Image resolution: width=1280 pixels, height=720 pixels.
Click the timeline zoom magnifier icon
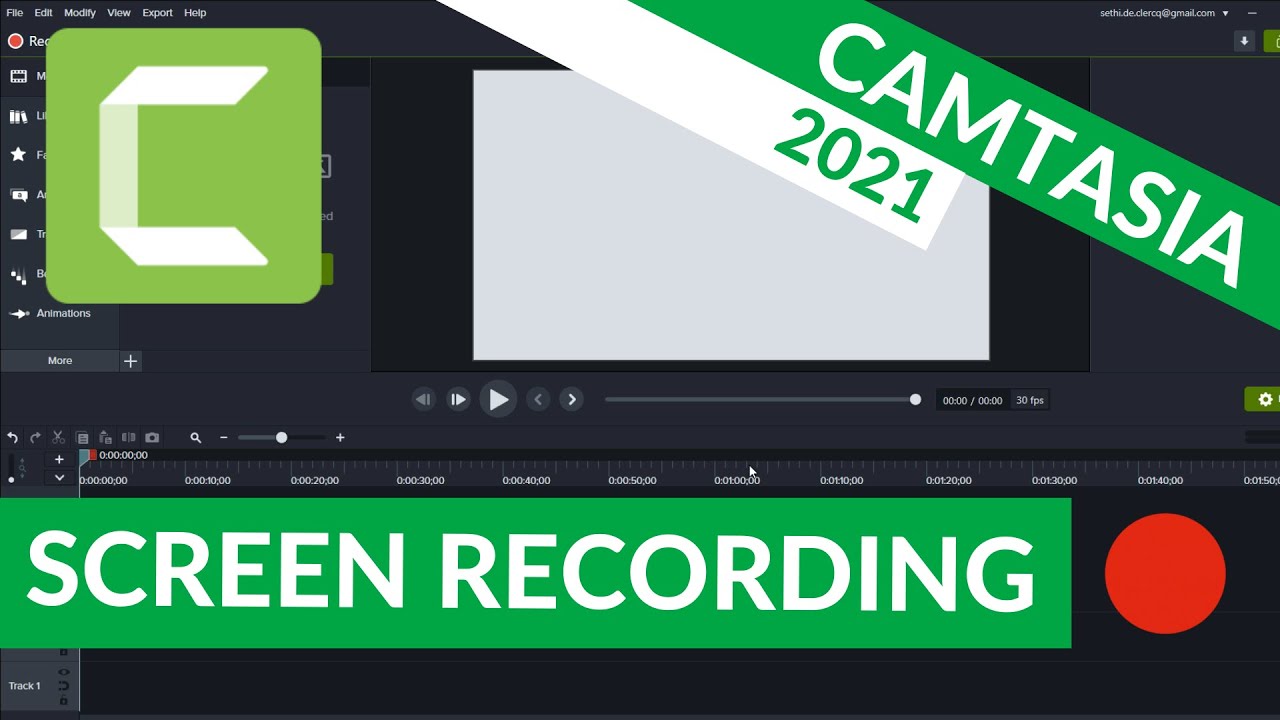point(196,438)
